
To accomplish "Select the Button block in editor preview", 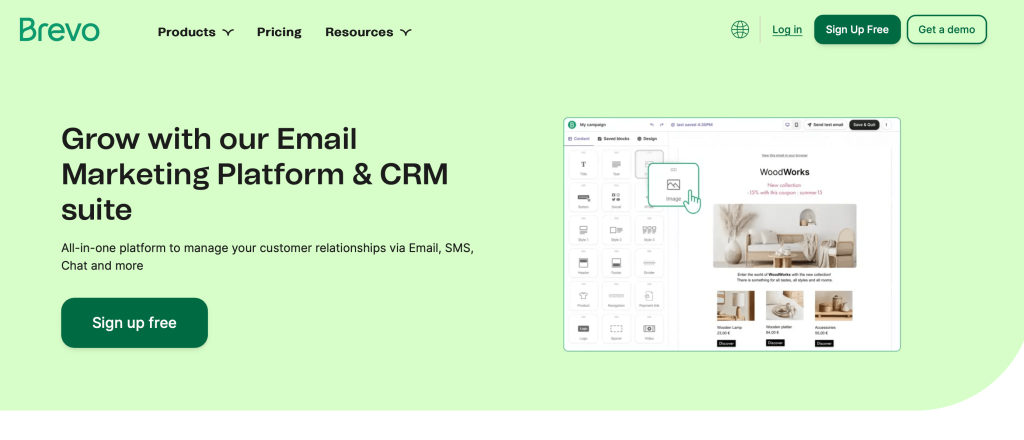I will coord(583,198).
